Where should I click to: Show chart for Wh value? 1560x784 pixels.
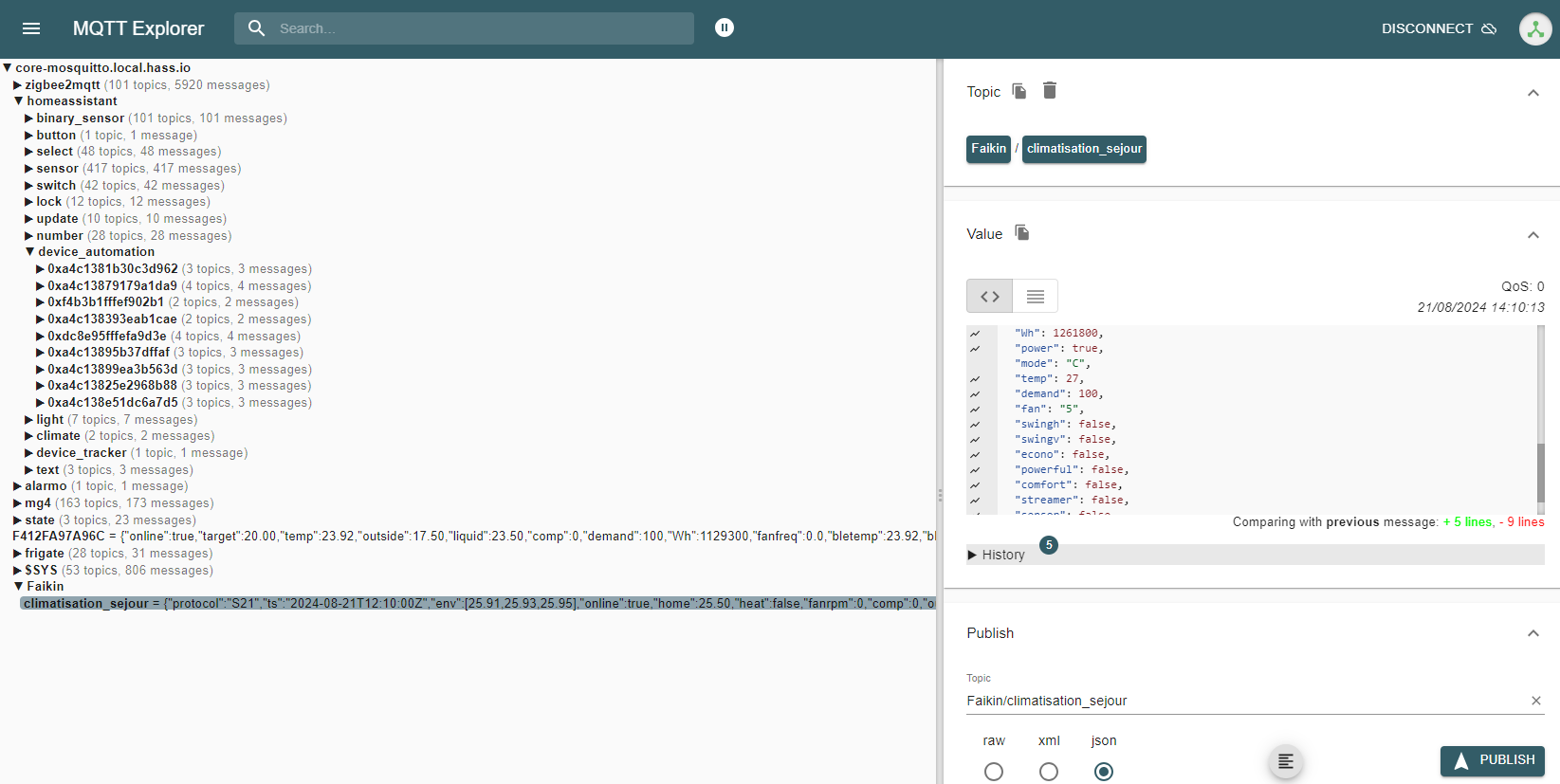coord(975,334)
